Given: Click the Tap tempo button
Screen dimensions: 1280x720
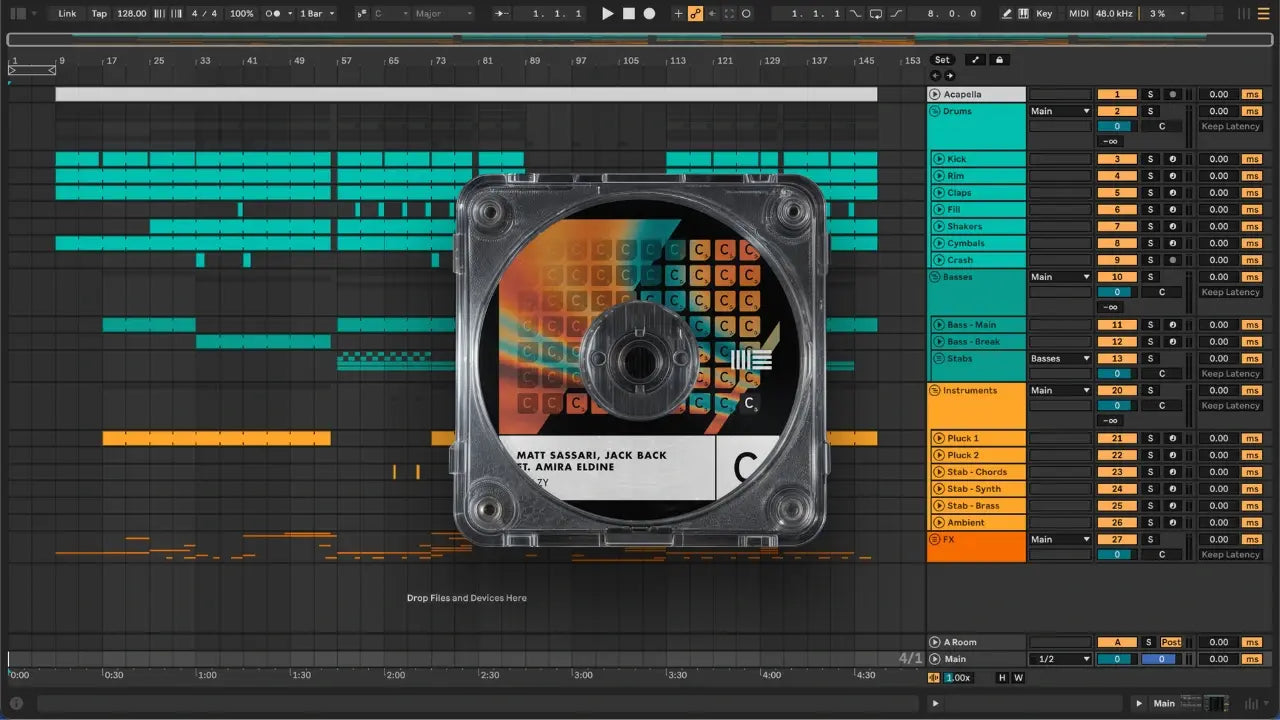Looking at the screenshot, I should click(99, 14).
